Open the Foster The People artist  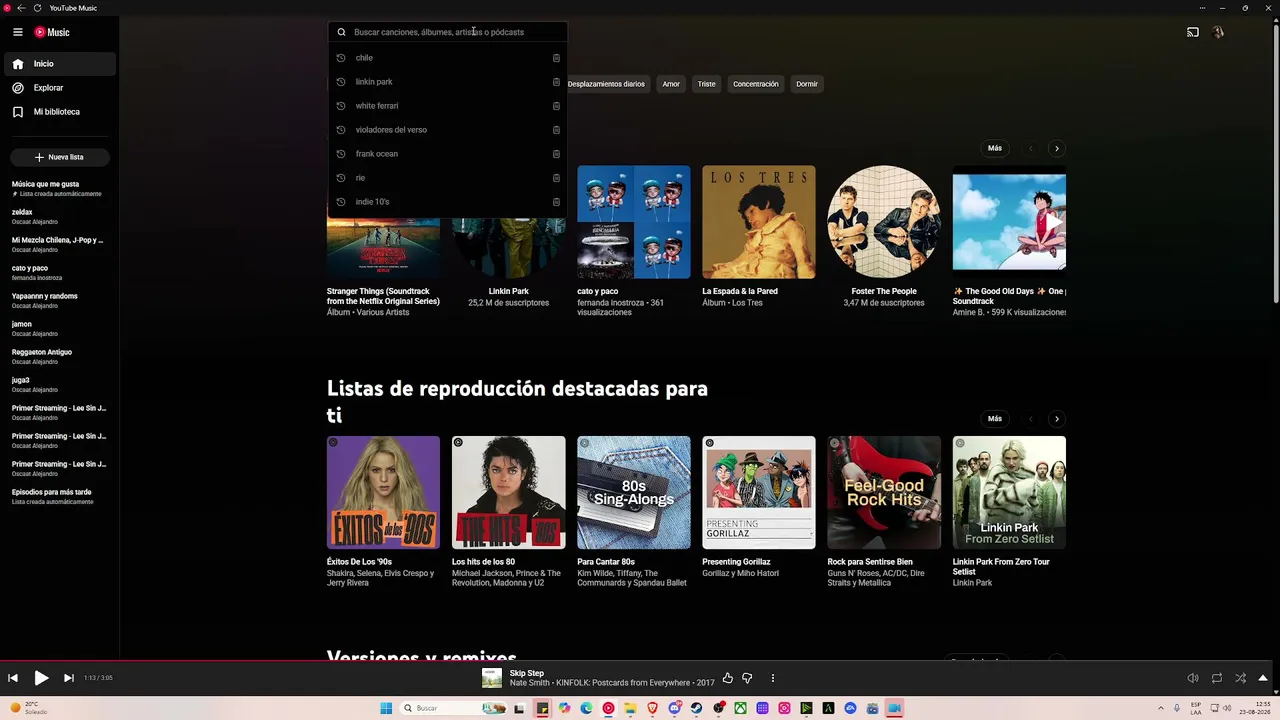[884, 222]
